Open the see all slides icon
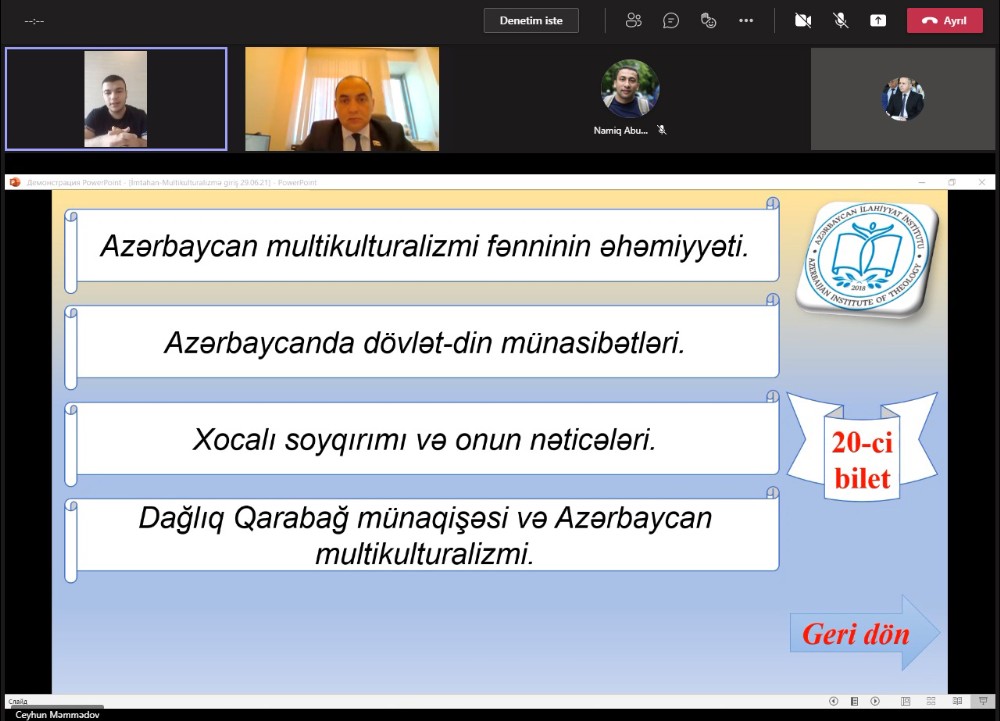 click(854, 701)
